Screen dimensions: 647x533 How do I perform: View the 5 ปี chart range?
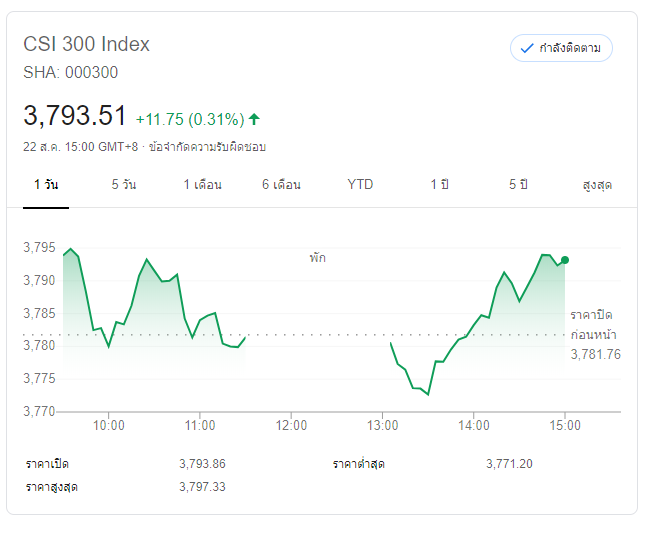pyautogui.click(x=517, y=185)
